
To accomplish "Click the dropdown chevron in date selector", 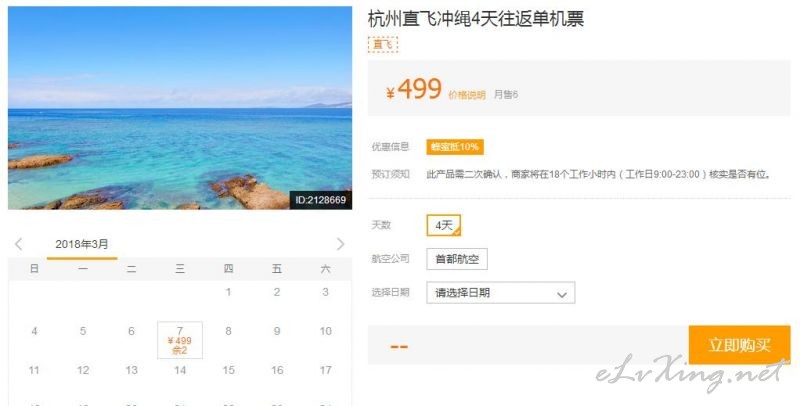I will (562, 294).
